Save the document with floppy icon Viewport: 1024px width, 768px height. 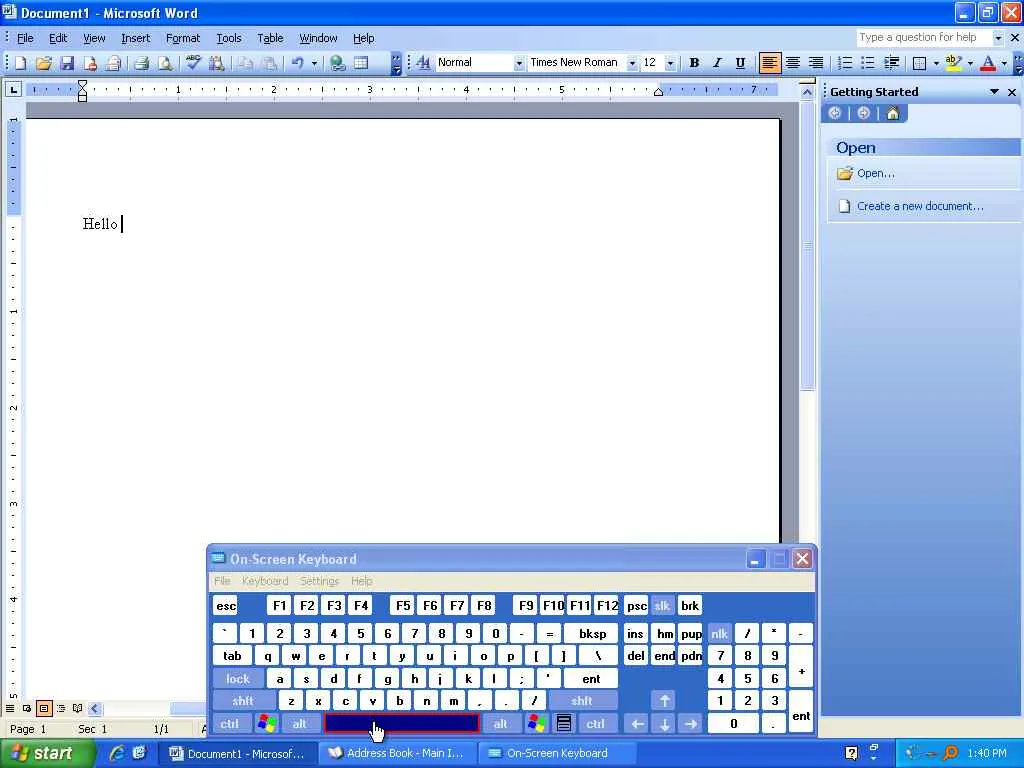pyautogui.click(x=67, y=63)
